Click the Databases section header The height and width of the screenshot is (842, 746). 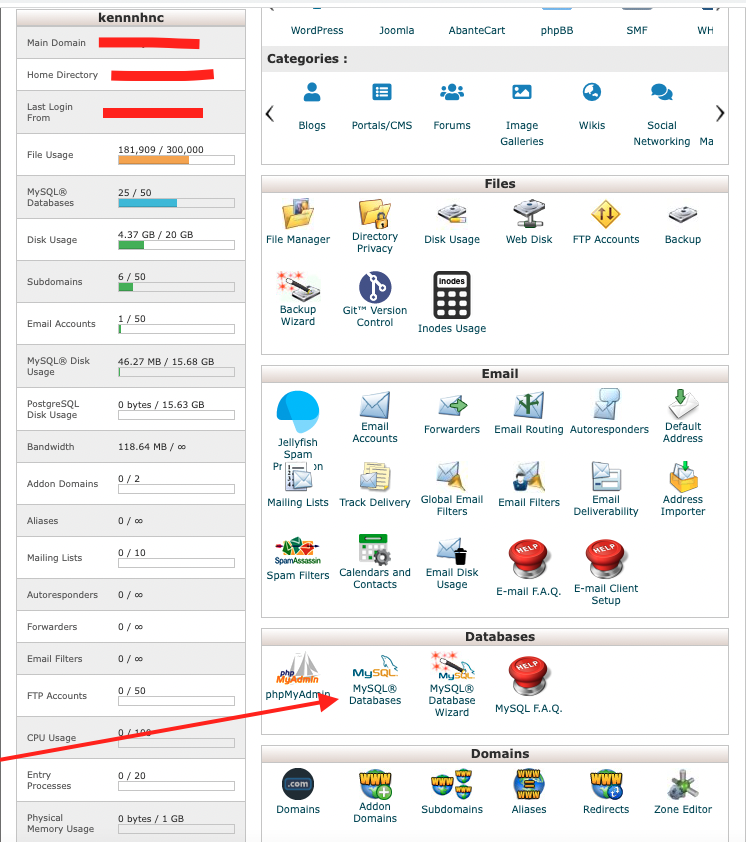pos(500,637)
